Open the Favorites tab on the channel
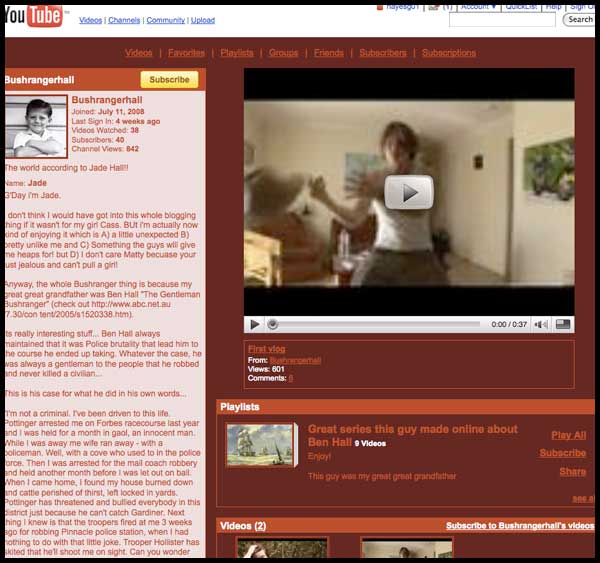This screenshot has width=600, height=563. pyautogui.click(x=186, y=52)
